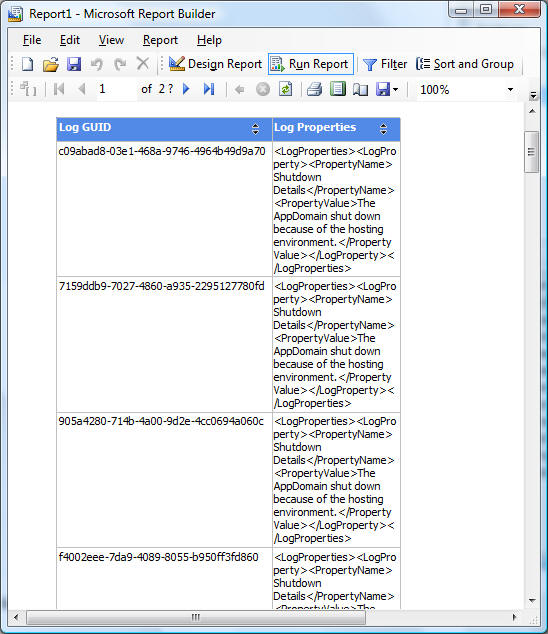The height and width of the screenshot is (634, 548).
Task: Select GUID f4002eee-7da9-4089-8055-b950ff3fd860
Action: click(159, 557)
